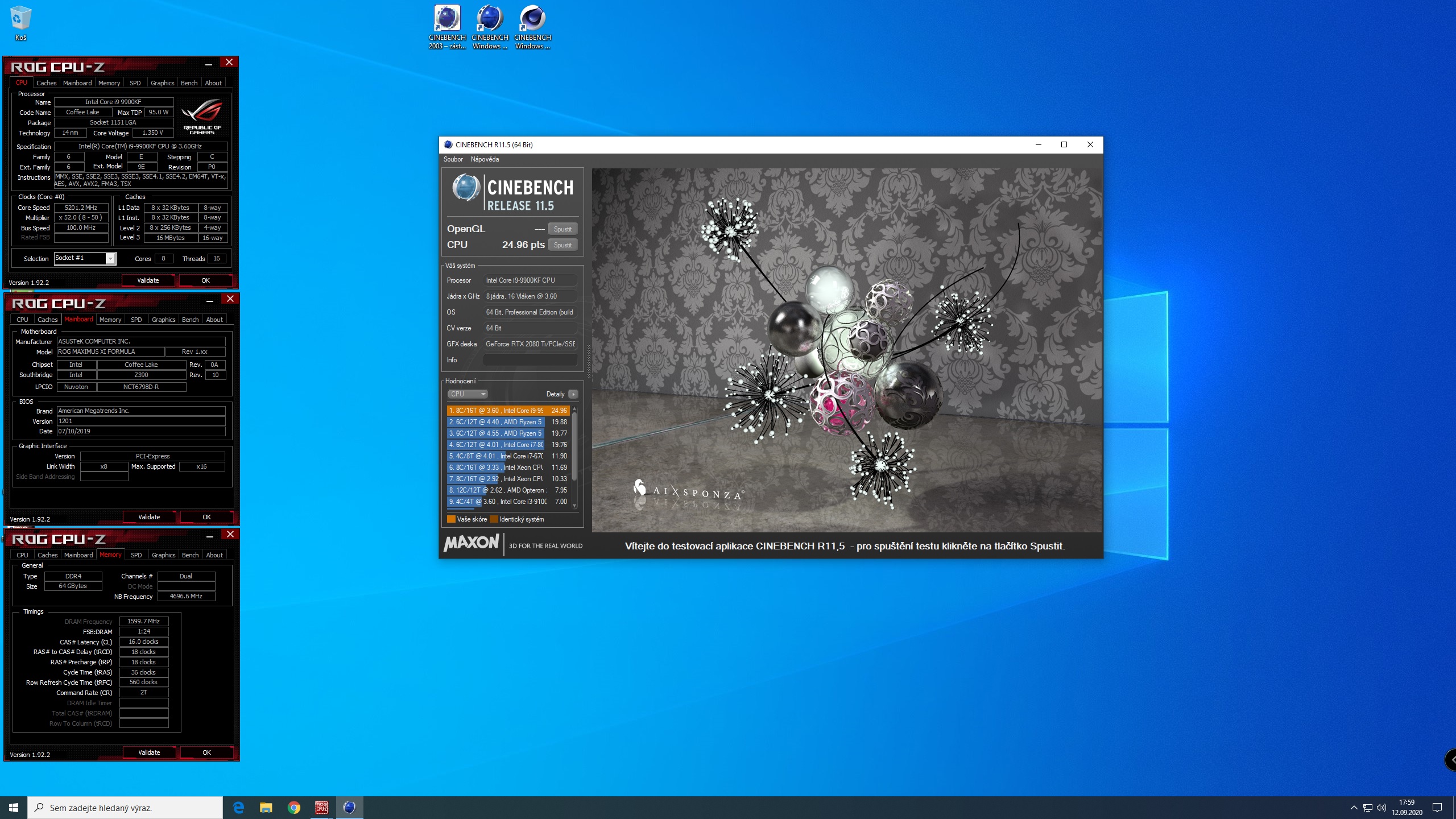Viewport: 1456px width, 819px height.
Task: Click the brown Identický systém legend swatch
Action: (x=494, y=519)
